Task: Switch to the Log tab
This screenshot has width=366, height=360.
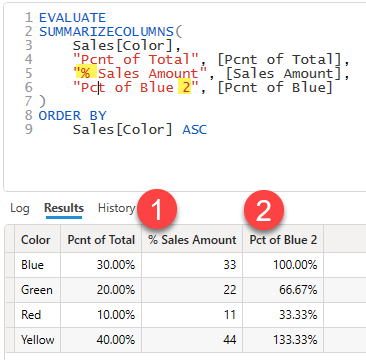Action: [x=20, y=208]
